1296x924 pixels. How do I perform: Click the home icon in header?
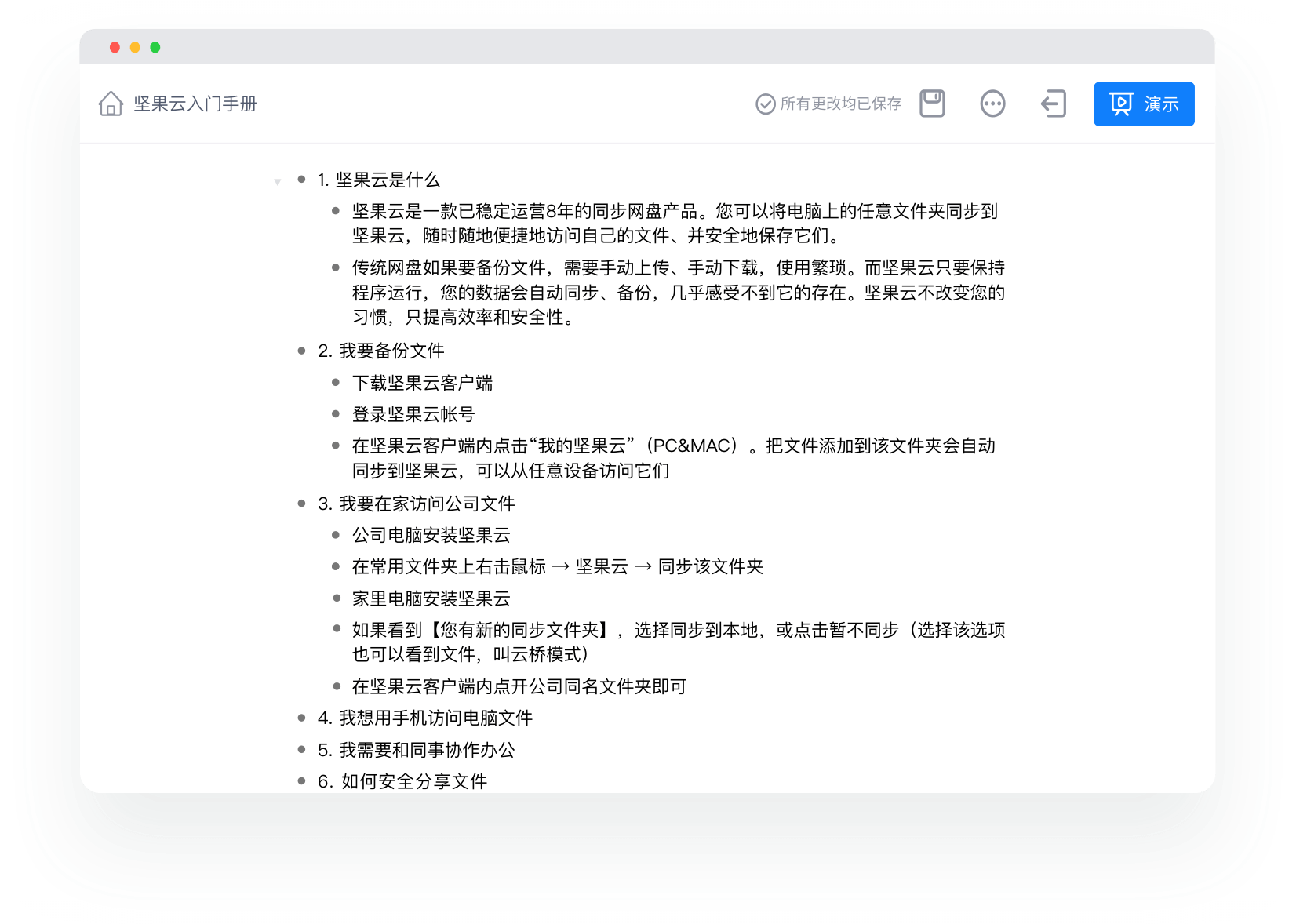111,104
